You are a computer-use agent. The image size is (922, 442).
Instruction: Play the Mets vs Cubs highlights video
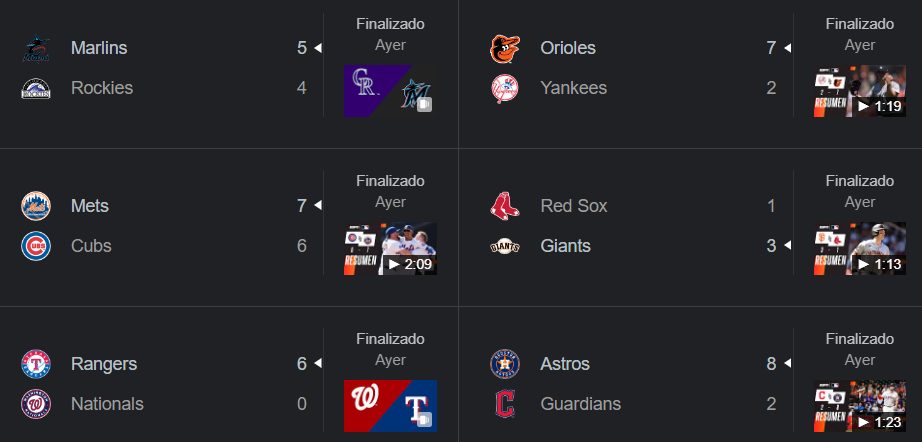[390, 249]
